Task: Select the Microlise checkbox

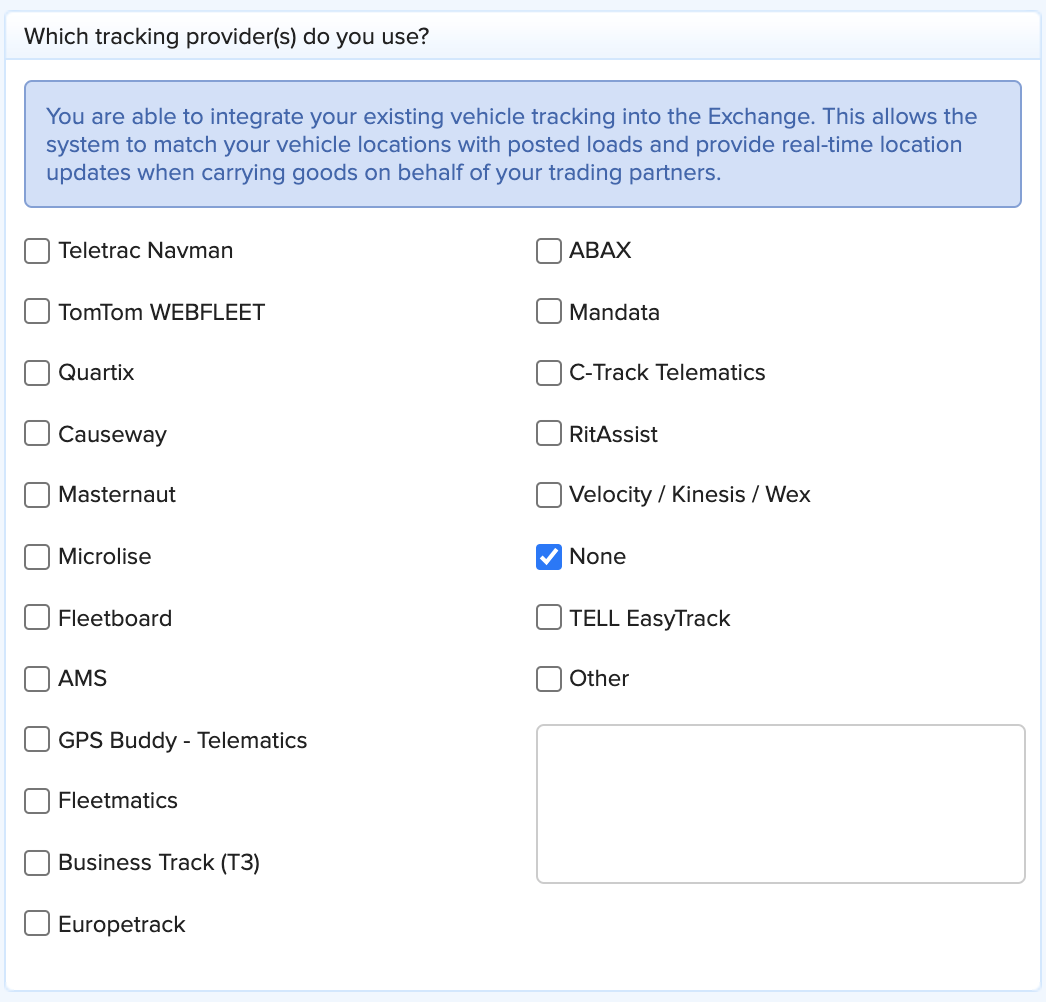Action: point(37,557)
